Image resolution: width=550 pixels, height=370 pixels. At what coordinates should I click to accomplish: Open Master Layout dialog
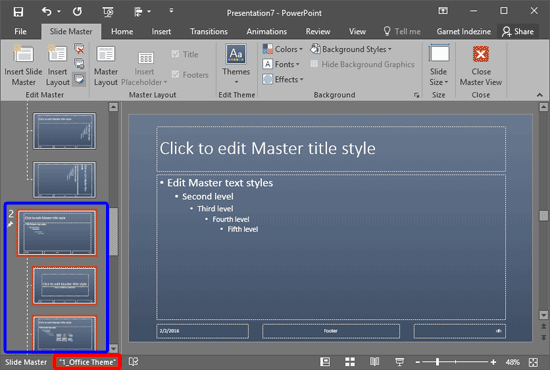point(106,66)
